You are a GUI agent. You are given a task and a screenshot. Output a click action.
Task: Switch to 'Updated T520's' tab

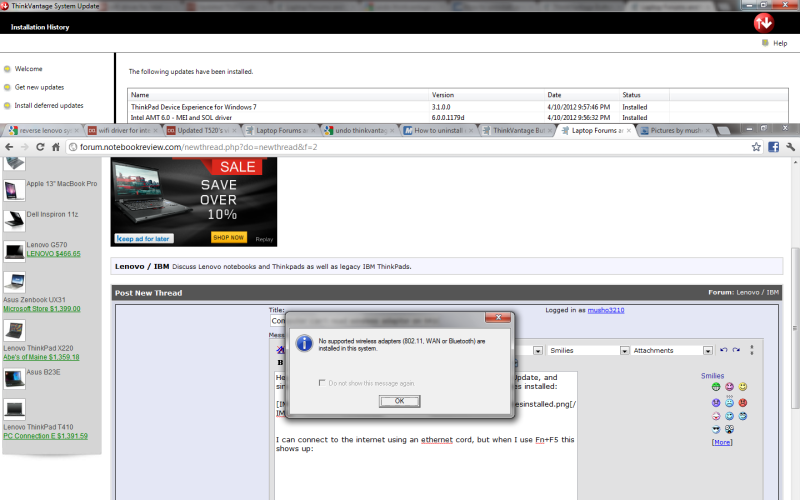coord(203,131)
